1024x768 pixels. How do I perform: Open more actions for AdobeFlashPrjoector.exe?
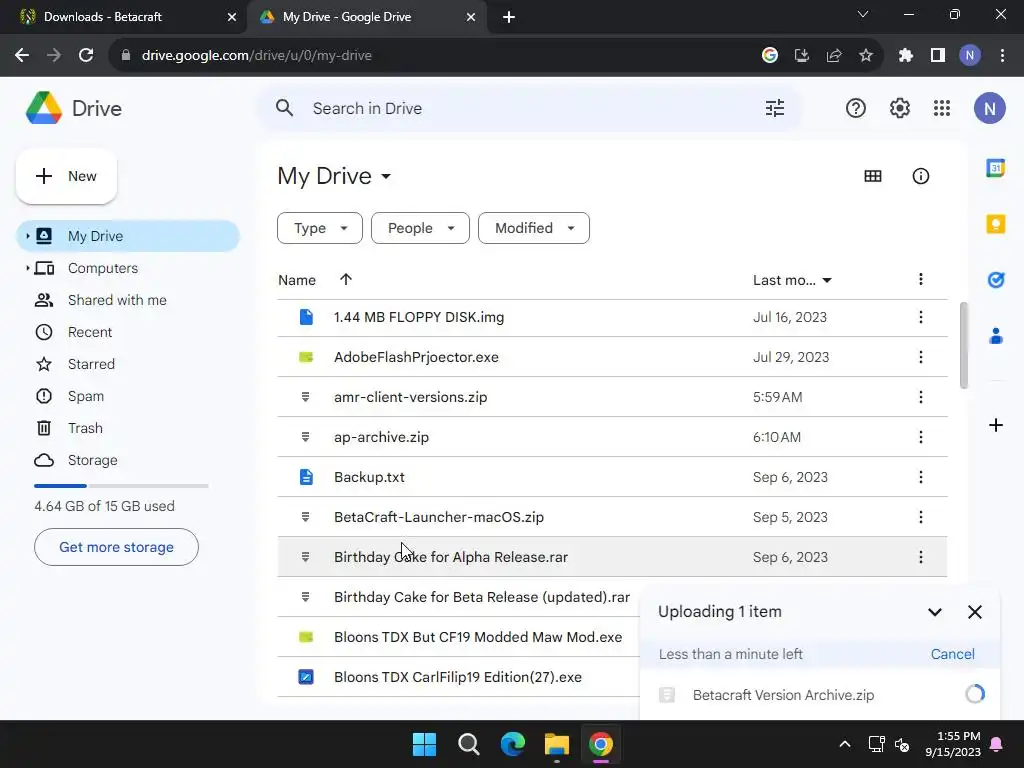(x=920, y=357)
